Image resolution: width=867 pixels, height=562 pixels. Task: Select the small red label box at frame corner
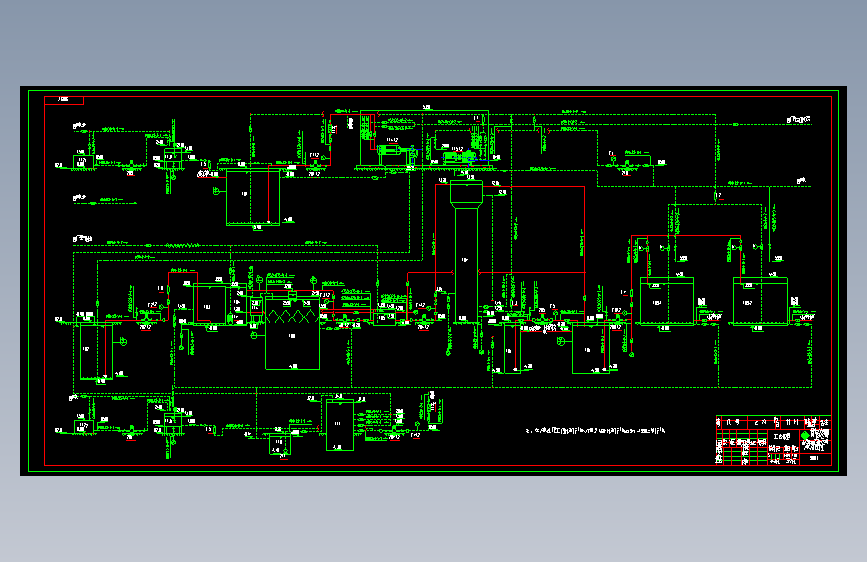64,100
